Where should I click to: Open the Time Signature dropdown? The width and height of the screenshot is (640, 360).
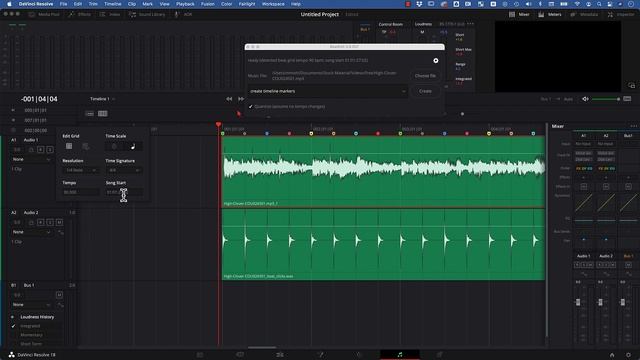coord(124,170)
